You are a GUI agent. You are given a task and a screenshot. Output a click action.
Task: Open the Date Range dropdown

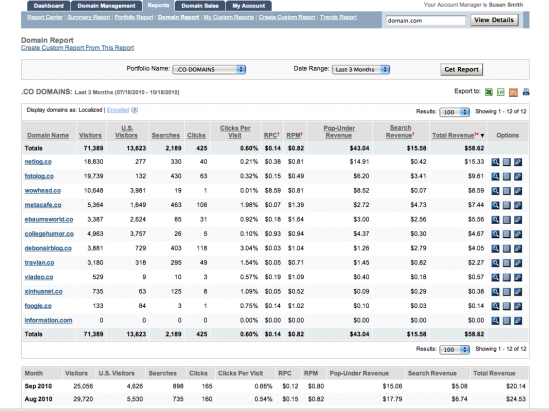[x=361, y=69]
